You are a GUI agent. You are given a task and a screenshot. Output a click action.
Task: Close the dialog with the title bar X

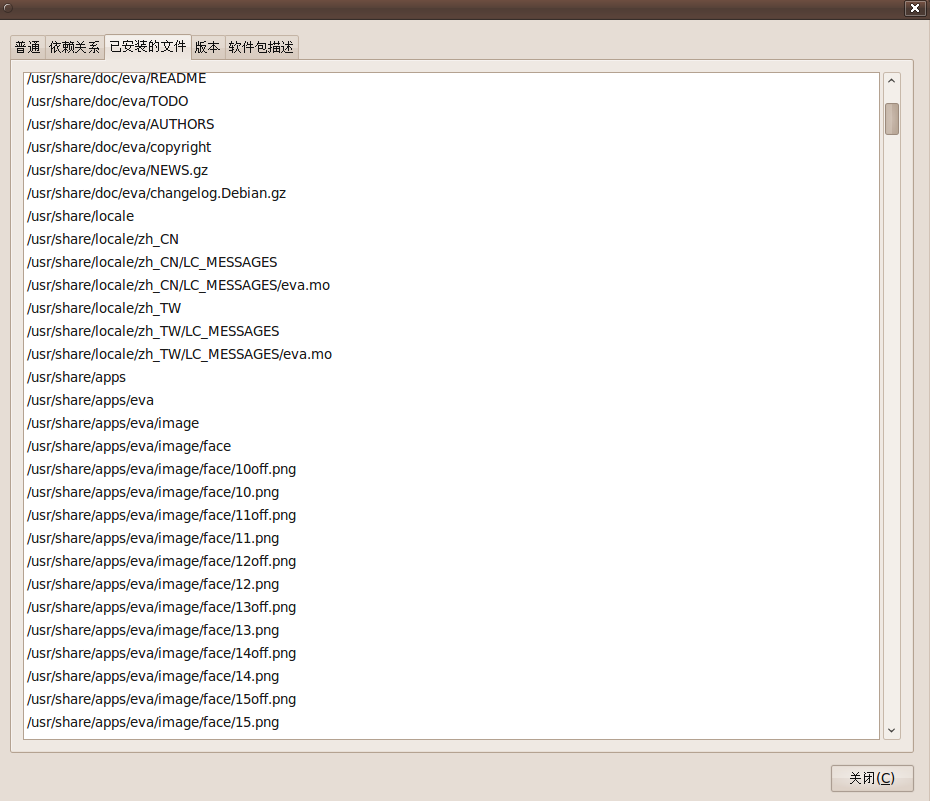click(915, 8)
